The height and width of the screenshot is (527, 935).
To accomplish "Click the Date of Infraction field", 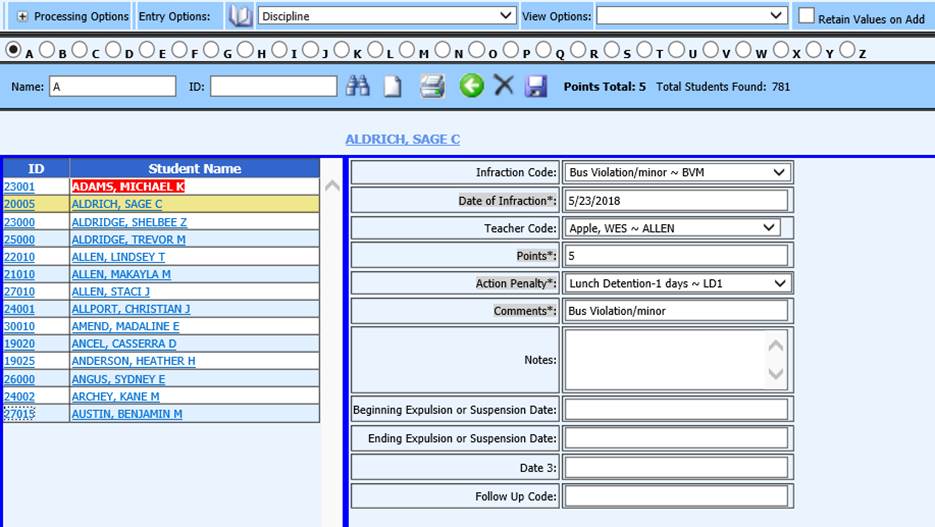I will pos(676,200).
